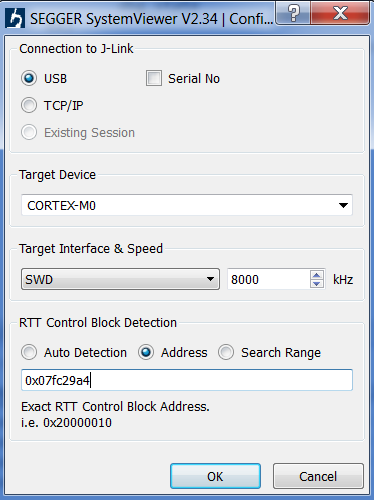Screen dimensions: 374x500
Task: Click the Cancel button
Action: [x=318, y=476]
